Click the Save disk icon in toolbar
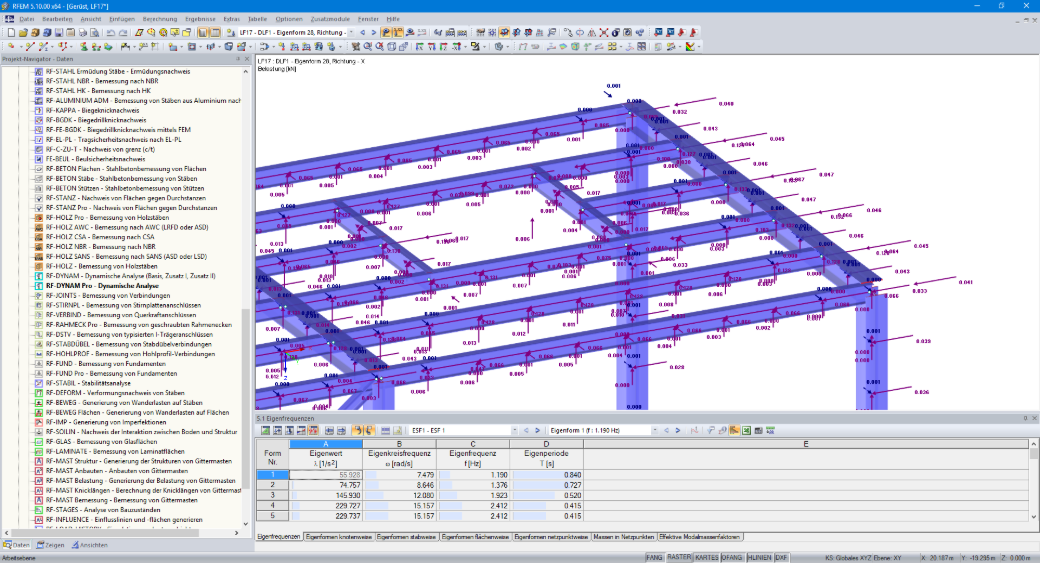 tap(59, 32)
